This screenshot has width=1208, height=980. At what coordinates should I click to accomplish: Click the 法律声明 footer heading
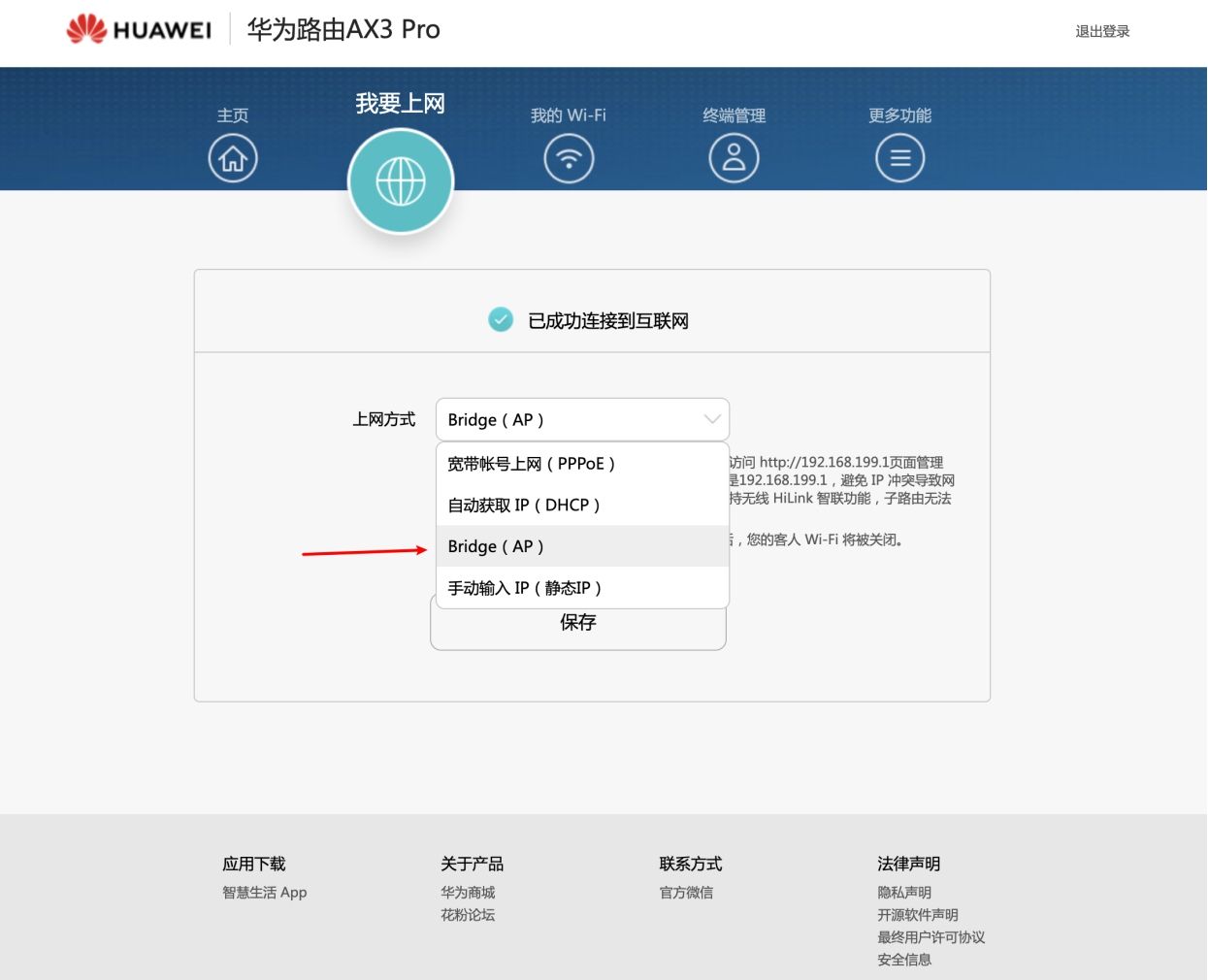pyautogui.click(x=909, y=864)
